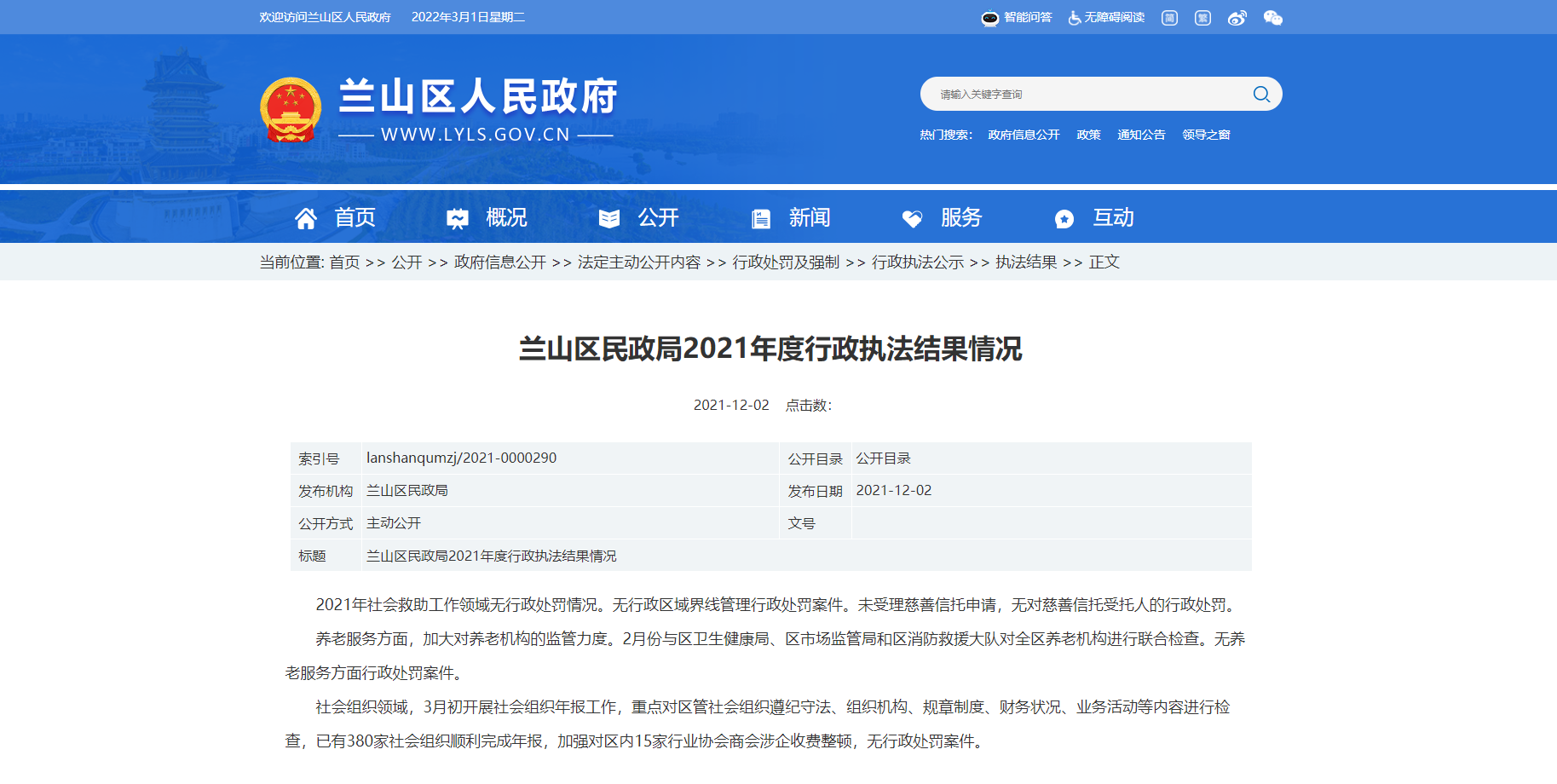The image size is (1557, 784).
Task: Open the 互动 navigation item
Action: (1114, 217)
